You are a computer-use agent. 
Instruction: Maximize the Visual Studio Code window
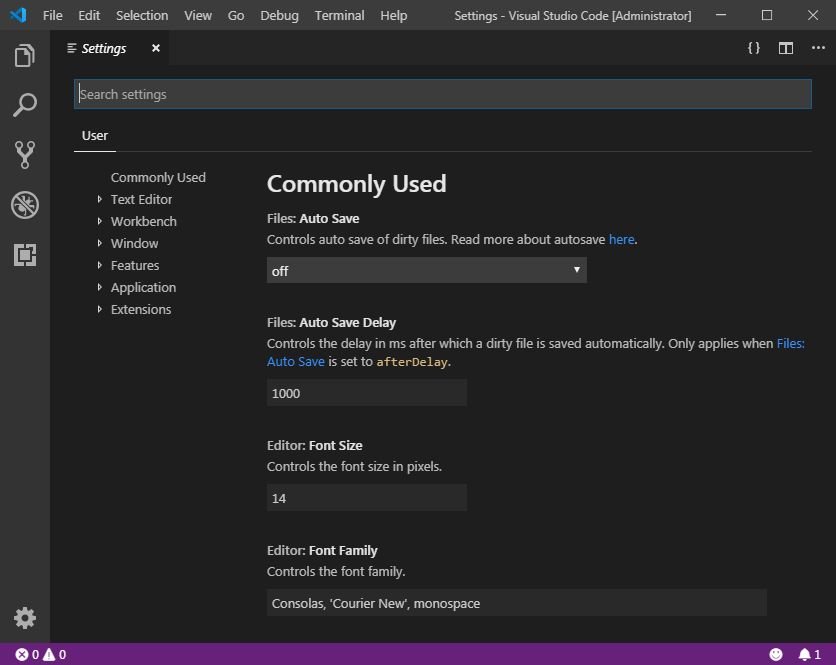click(767, 15)
